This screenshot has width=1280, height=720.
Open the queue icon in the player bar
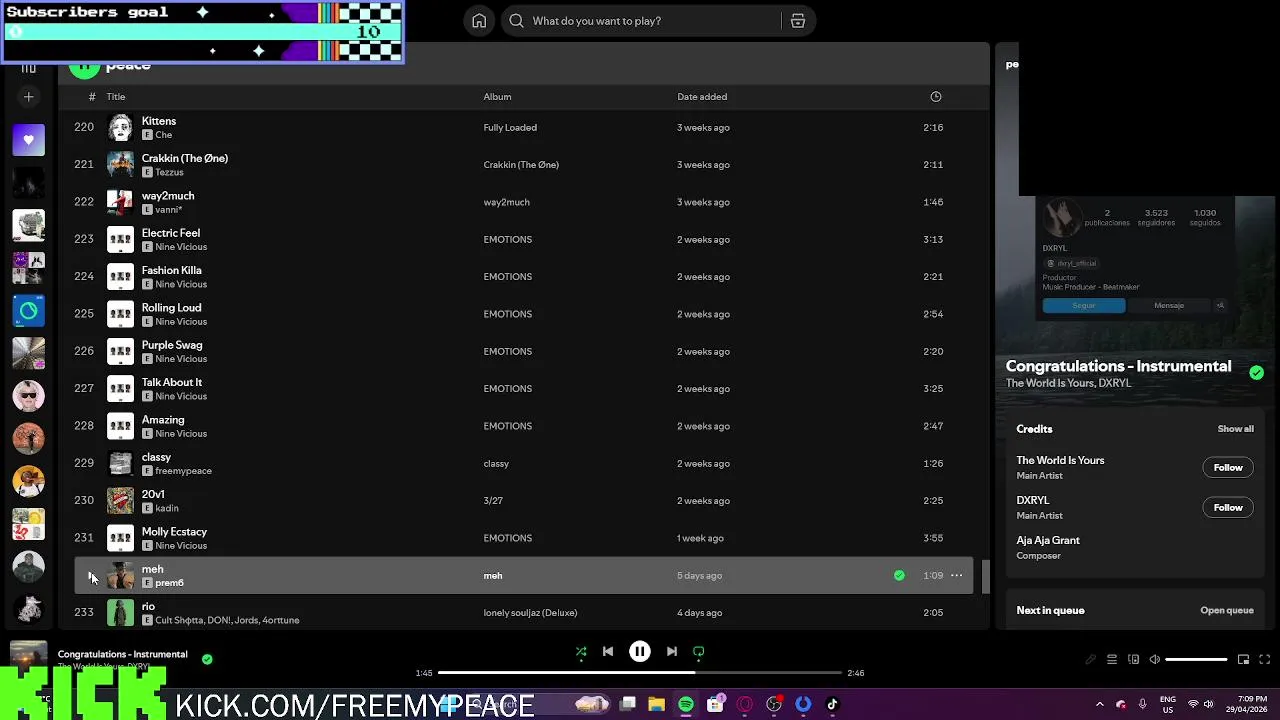[x=1112, y=660]
